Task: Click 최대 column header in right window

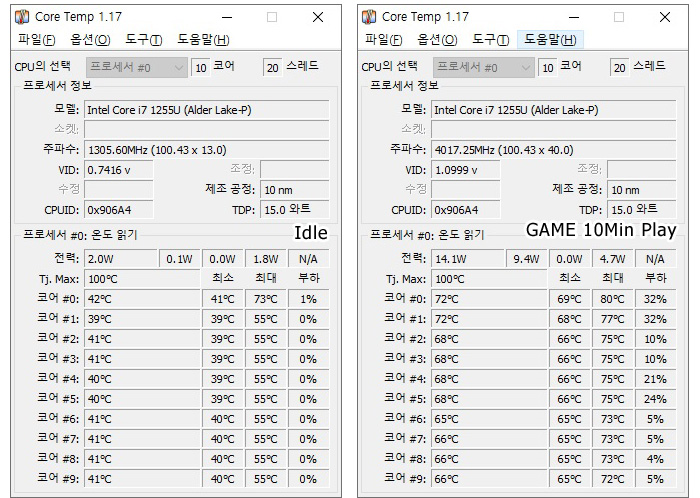Action: (x=612, y=278)
